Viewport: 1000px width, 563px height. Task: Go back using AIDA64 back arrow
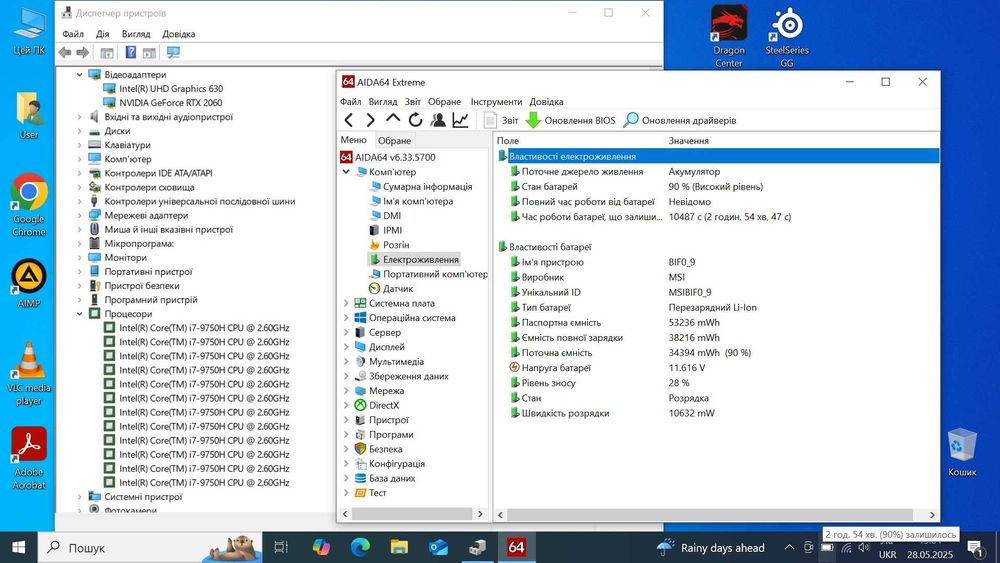349,120
